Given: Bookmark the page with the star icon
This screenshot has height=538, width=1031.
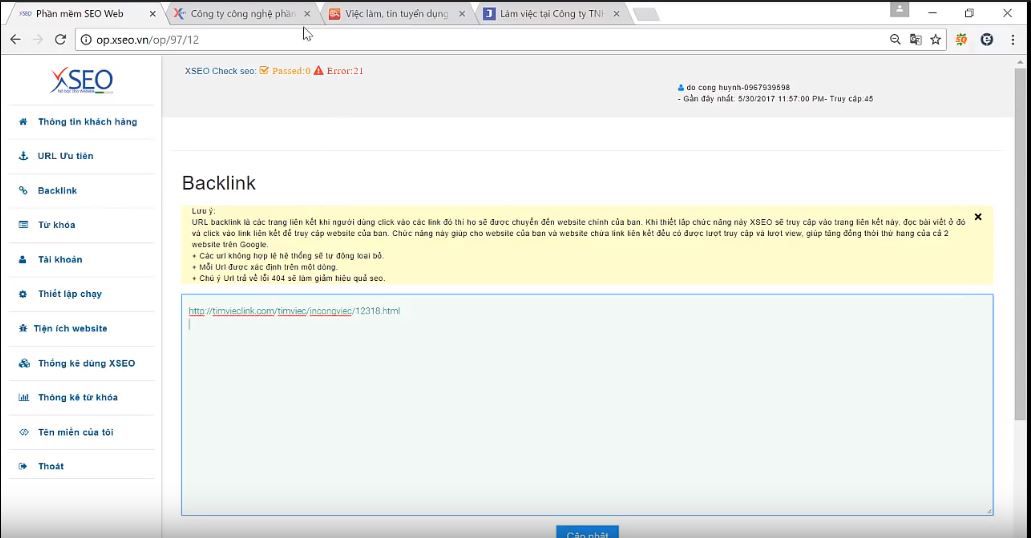Looking at the screenshot, I should (936, 39).
